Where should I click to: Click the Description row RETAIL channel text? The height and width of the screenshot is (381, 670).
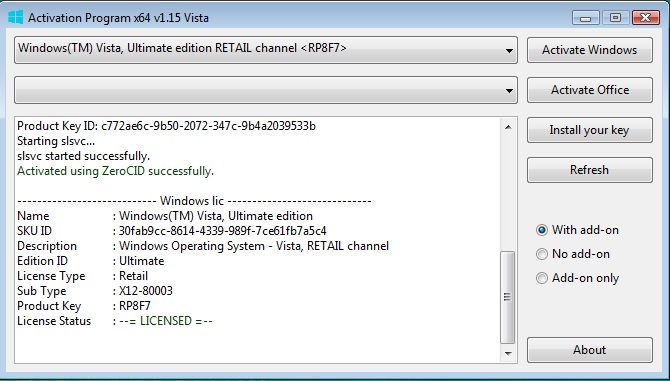(348, 246)
